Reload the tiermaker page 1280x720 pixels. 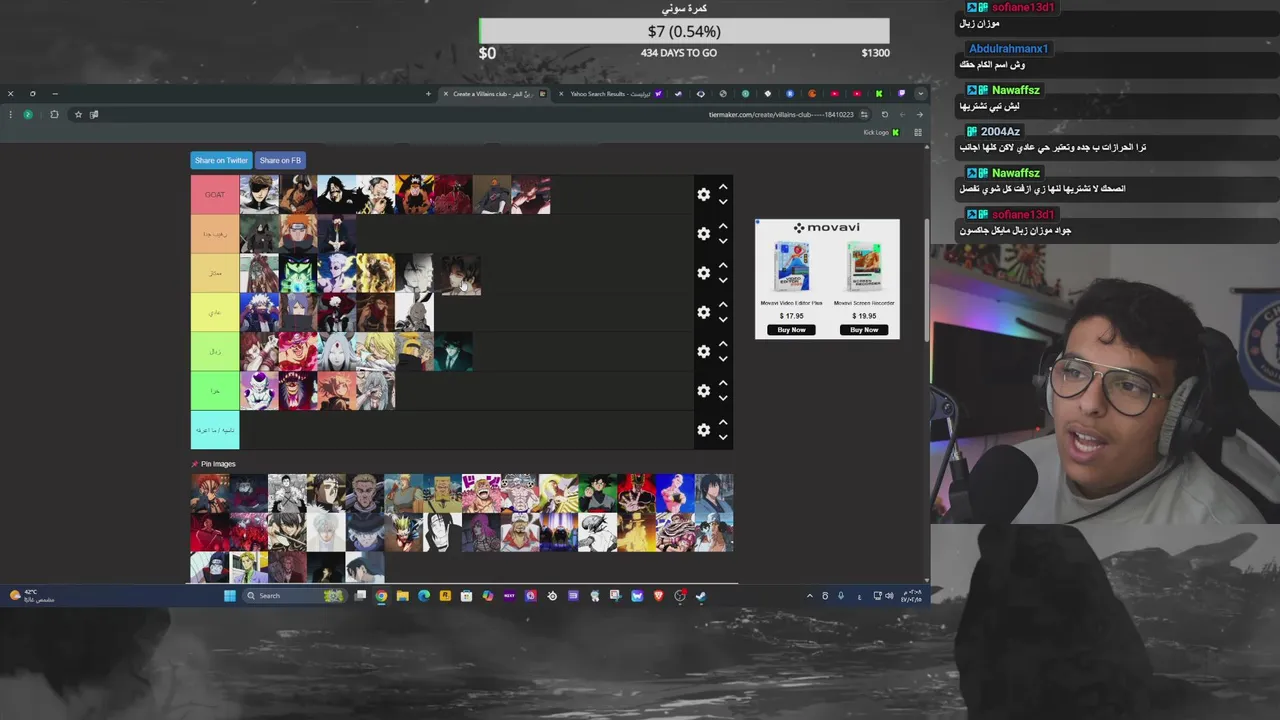pyautogui.click(x=884, y=114)
